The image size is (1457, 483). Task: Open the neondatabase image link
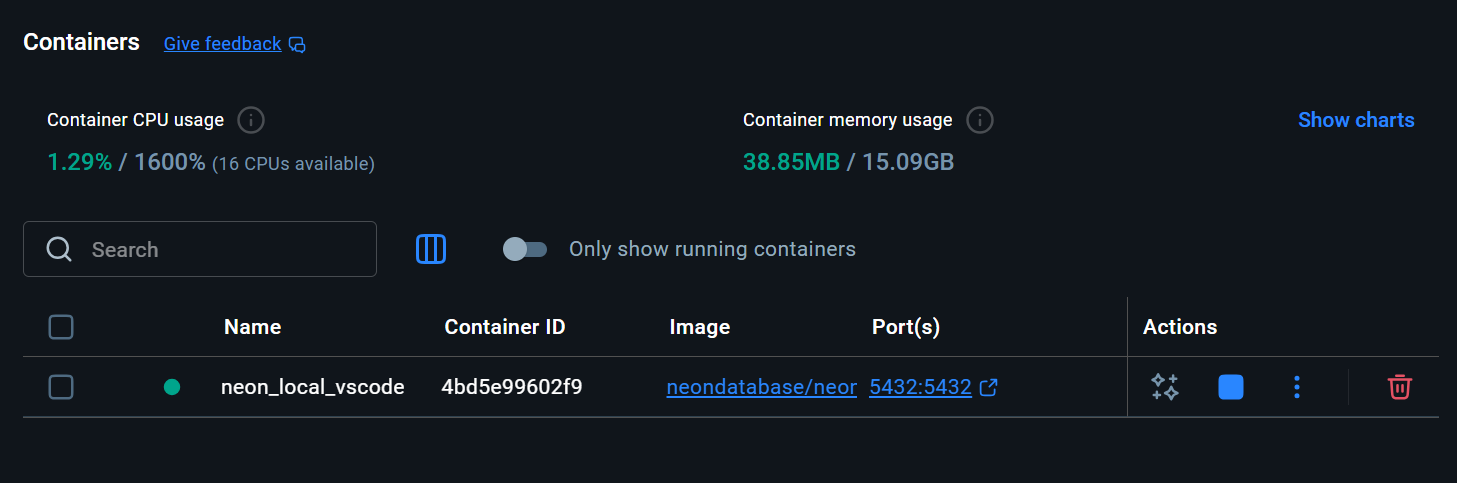(761, 387)
